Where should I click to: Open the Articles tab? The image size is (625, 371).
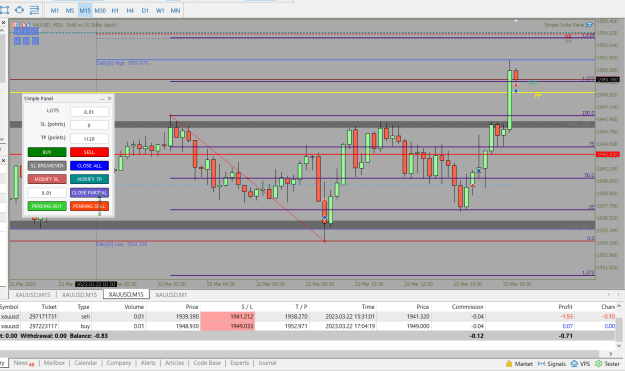coord(174,363)
